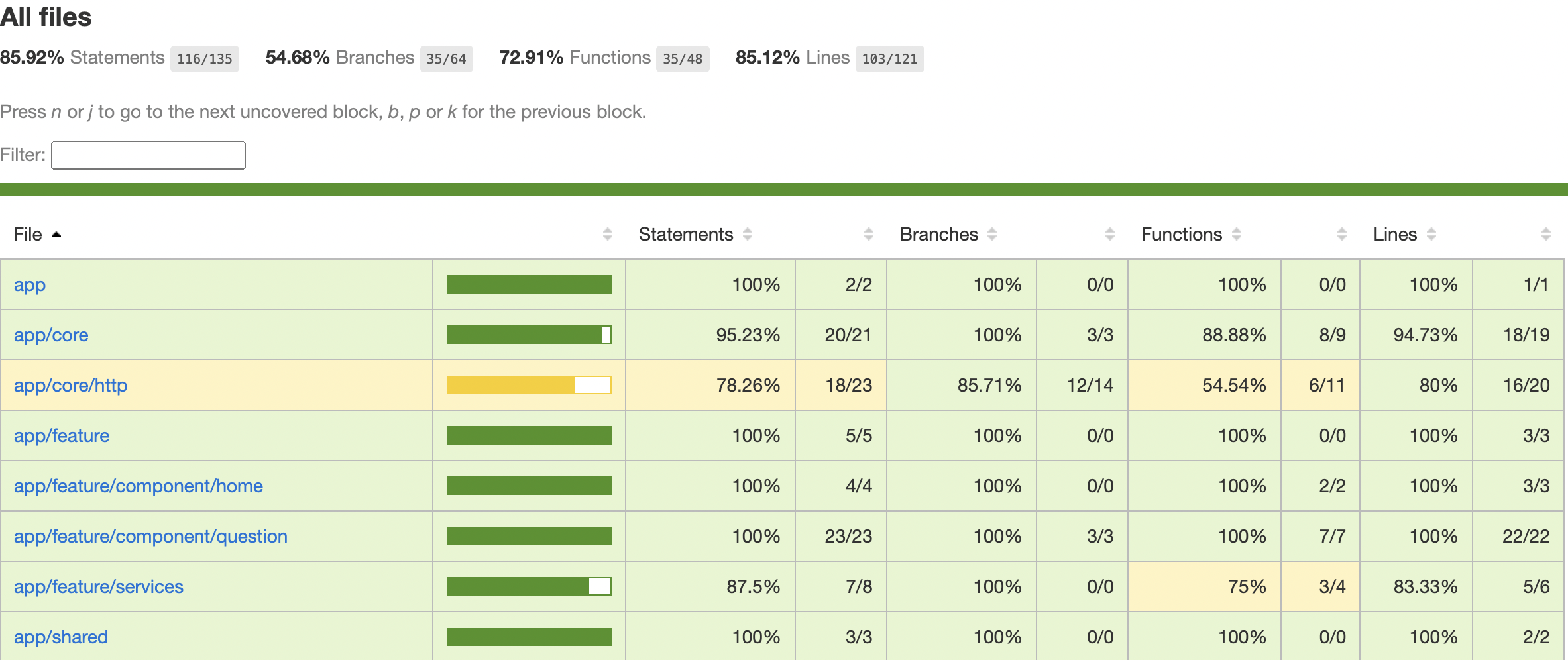Click the yellow app/core/http coverage bar
Viewport: 1568px width, 660px height.
pyautogui.click(x=529, y=385)
